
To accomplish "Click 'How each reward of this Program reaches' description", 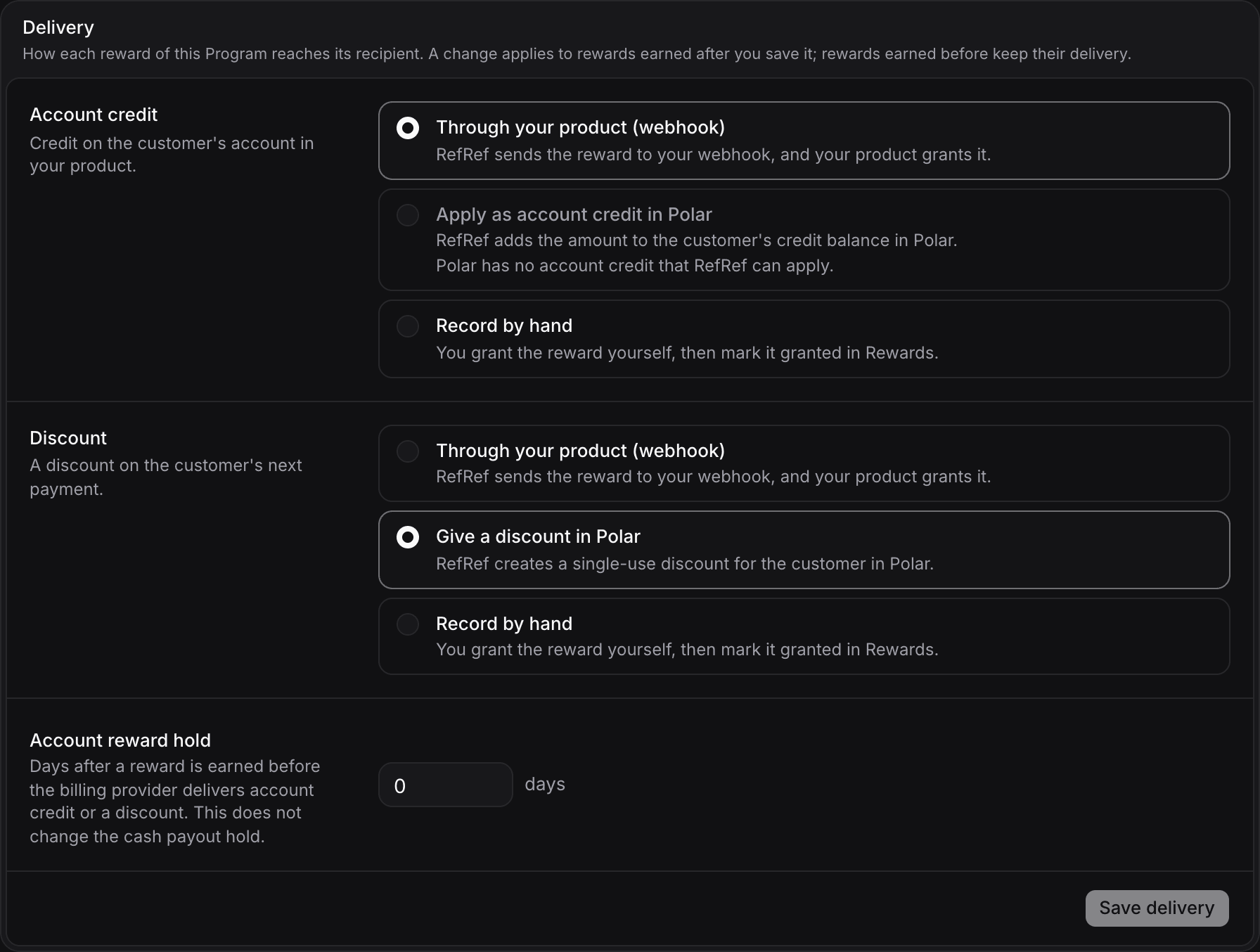I will (577, 54).
